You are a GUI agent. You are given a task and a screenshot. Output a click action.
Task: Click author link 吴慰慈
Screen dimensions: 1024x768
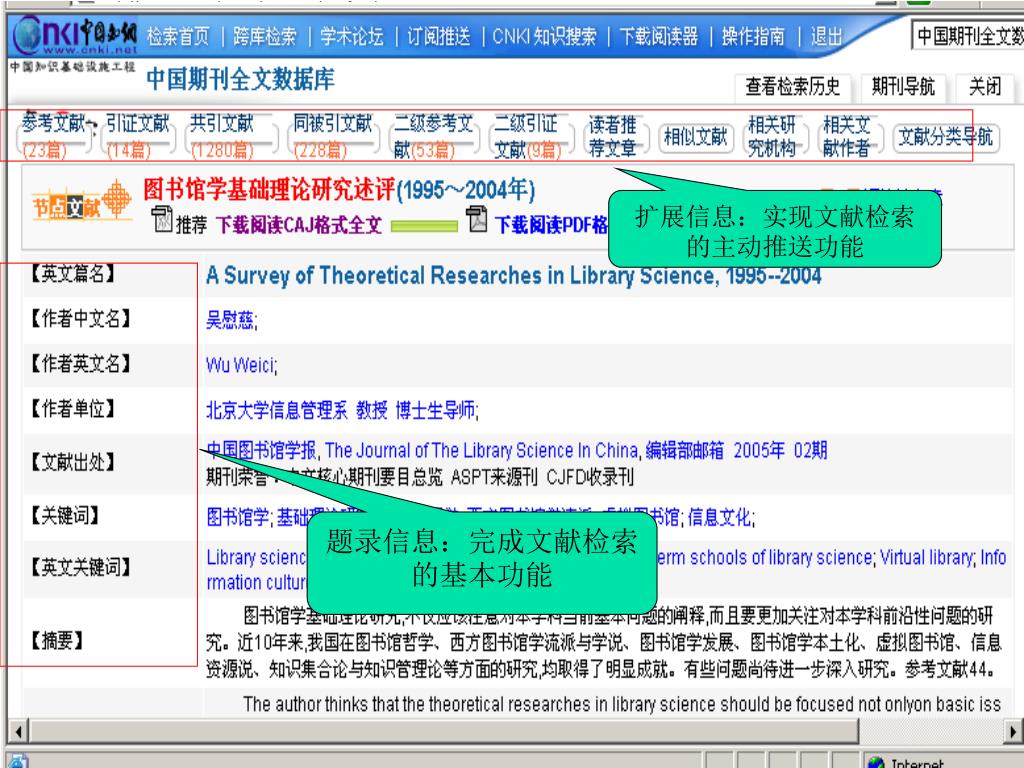coord(230,320)
